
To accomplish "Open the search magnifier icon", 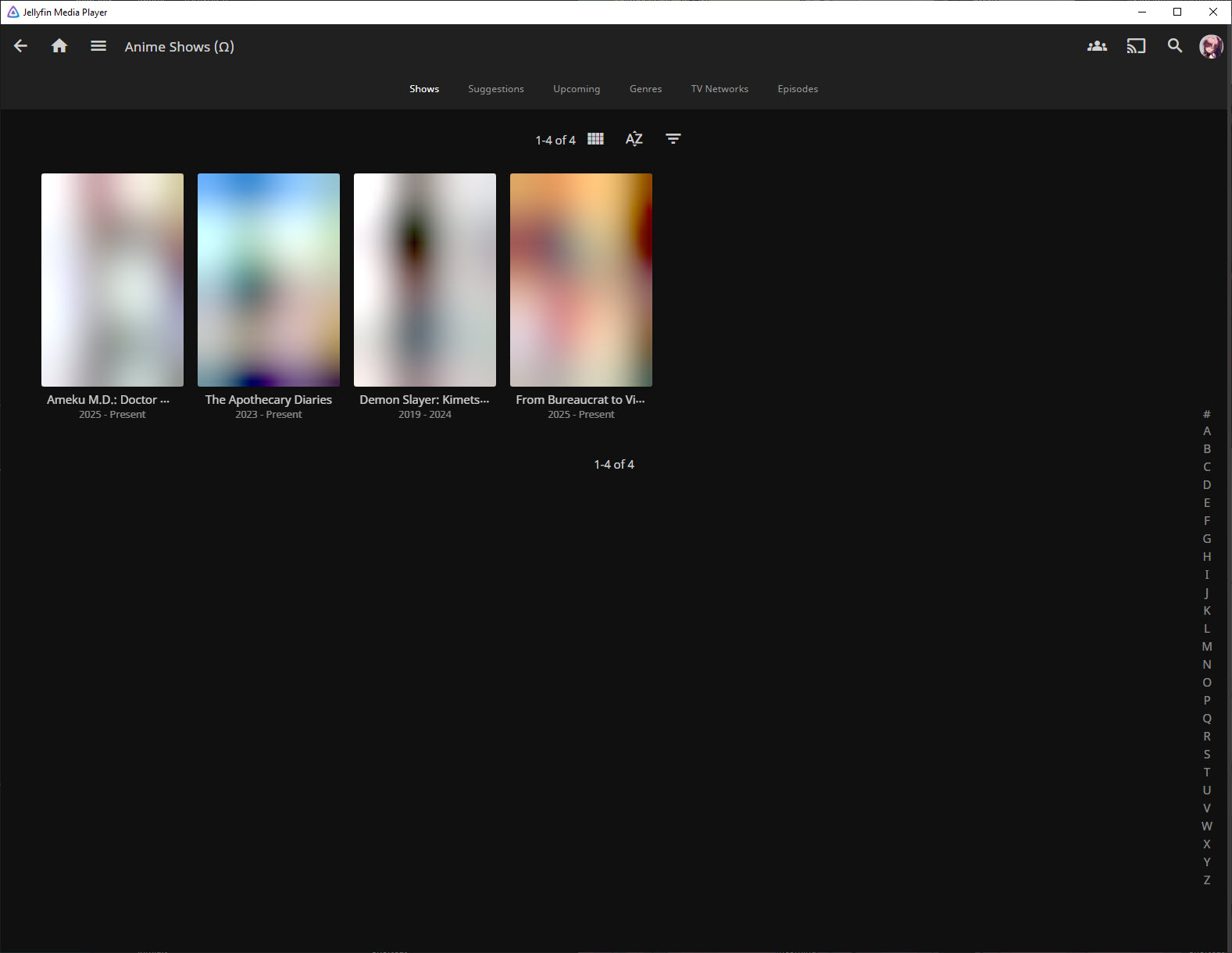I will [x=1175, y=46].
